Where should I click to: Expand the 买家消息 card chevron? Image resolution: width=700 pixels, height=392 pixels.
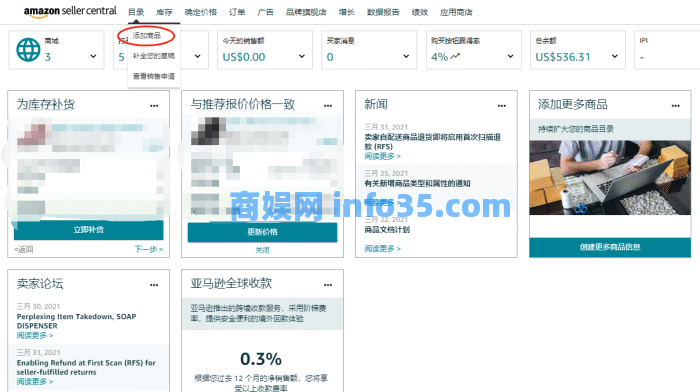(406, 56)
